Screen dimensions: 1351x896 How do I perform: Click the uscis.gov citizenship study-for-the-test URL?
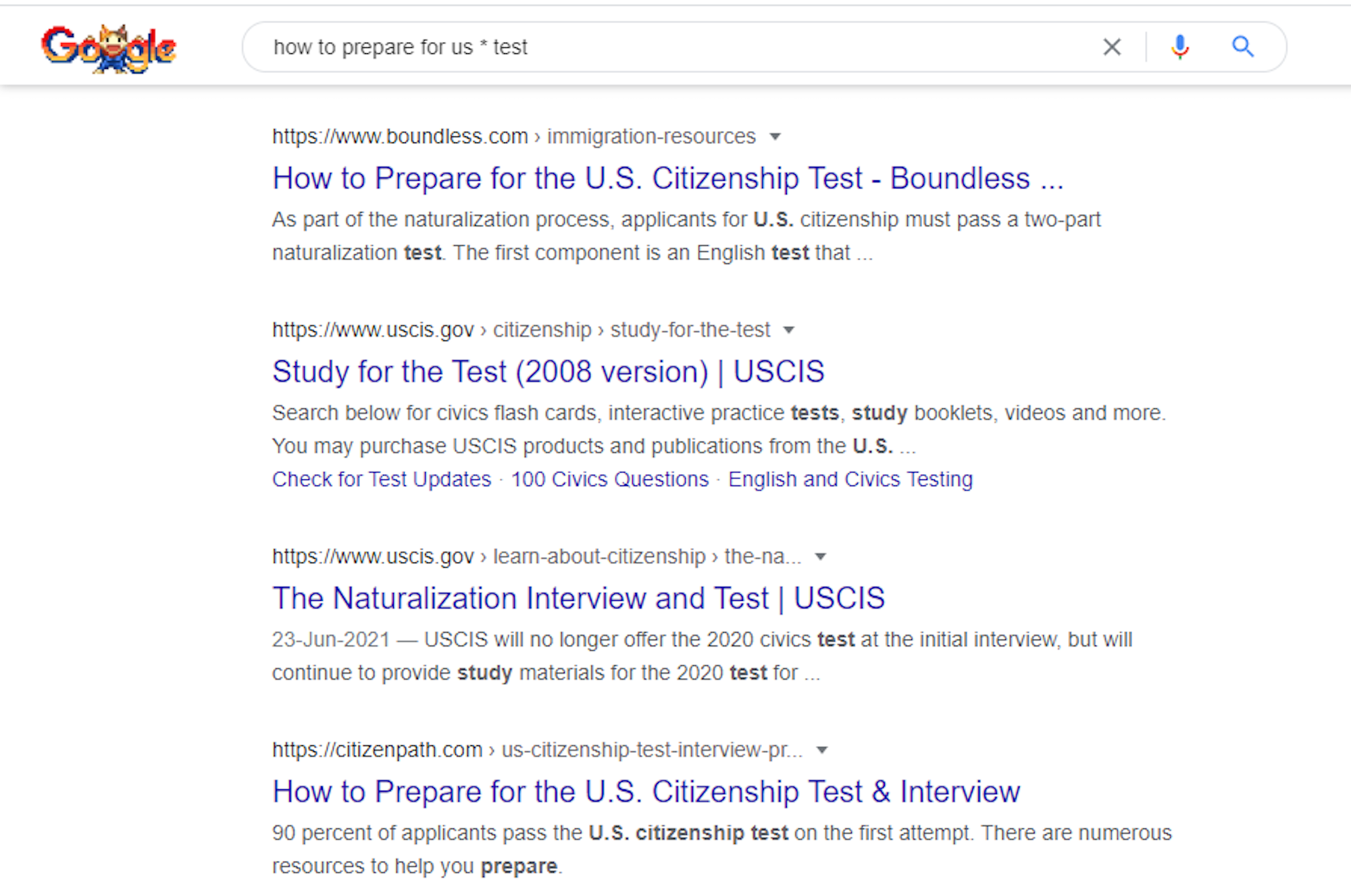point(521,330)
